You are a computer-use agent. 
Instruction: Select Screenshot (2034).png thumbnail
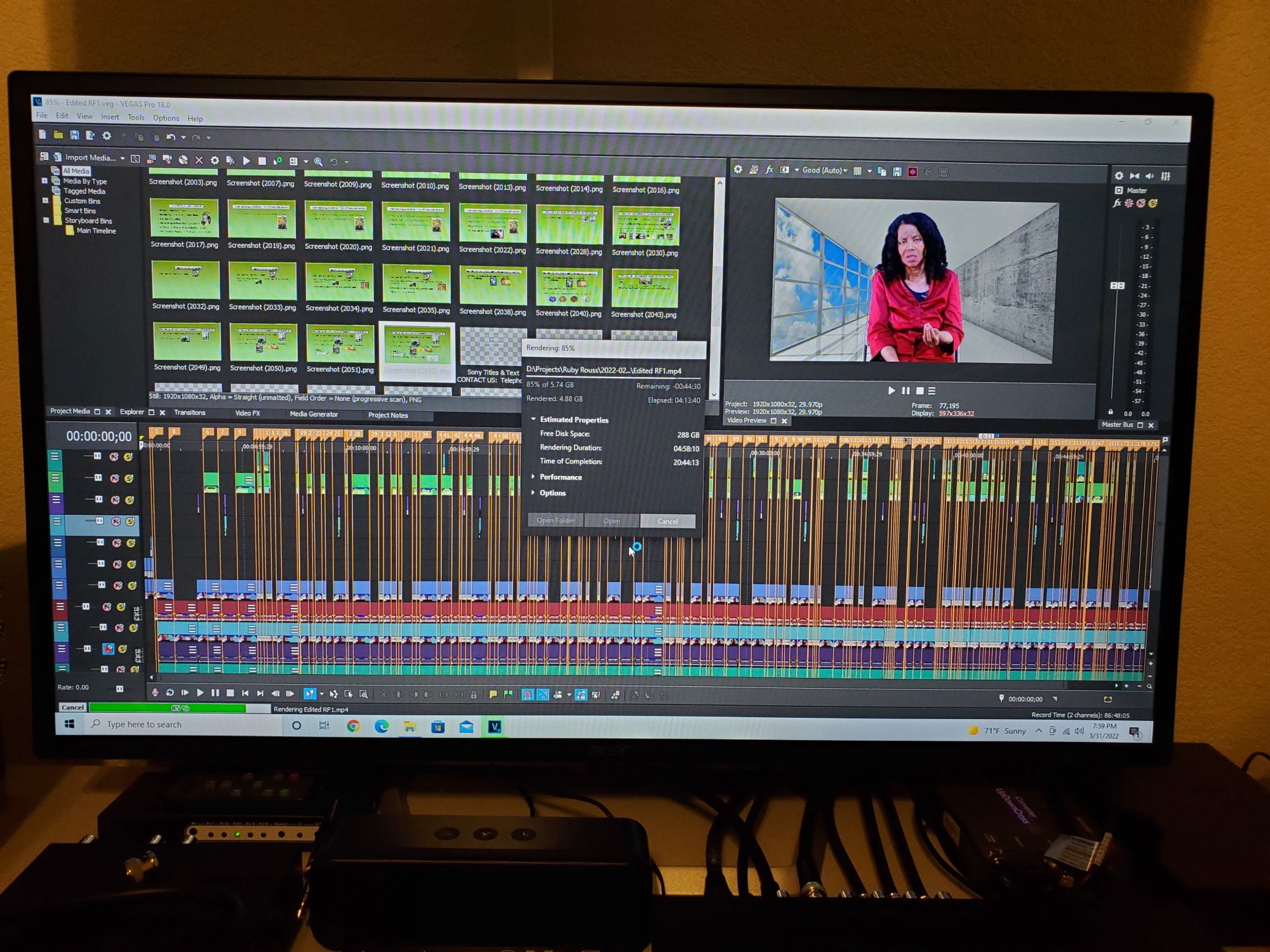coord(340,282)
